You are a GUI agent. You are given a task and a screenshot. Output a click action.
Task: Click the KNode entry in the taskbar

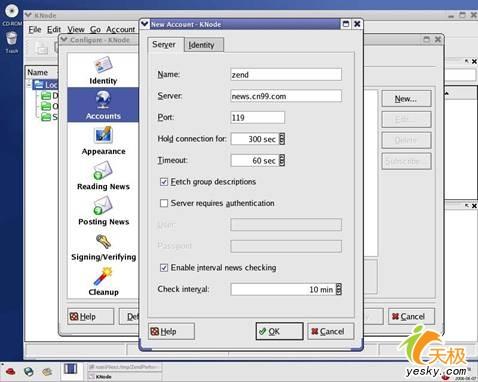[124, 377]
